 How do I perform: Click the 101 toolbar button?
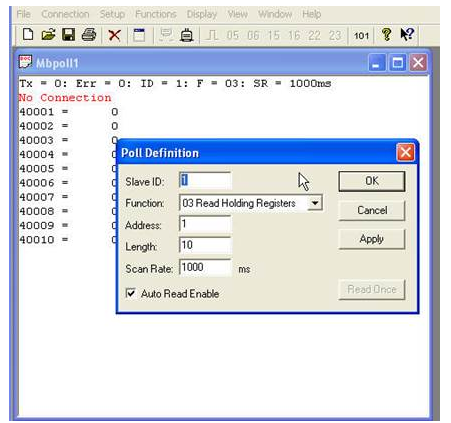(x=361, y=36)
